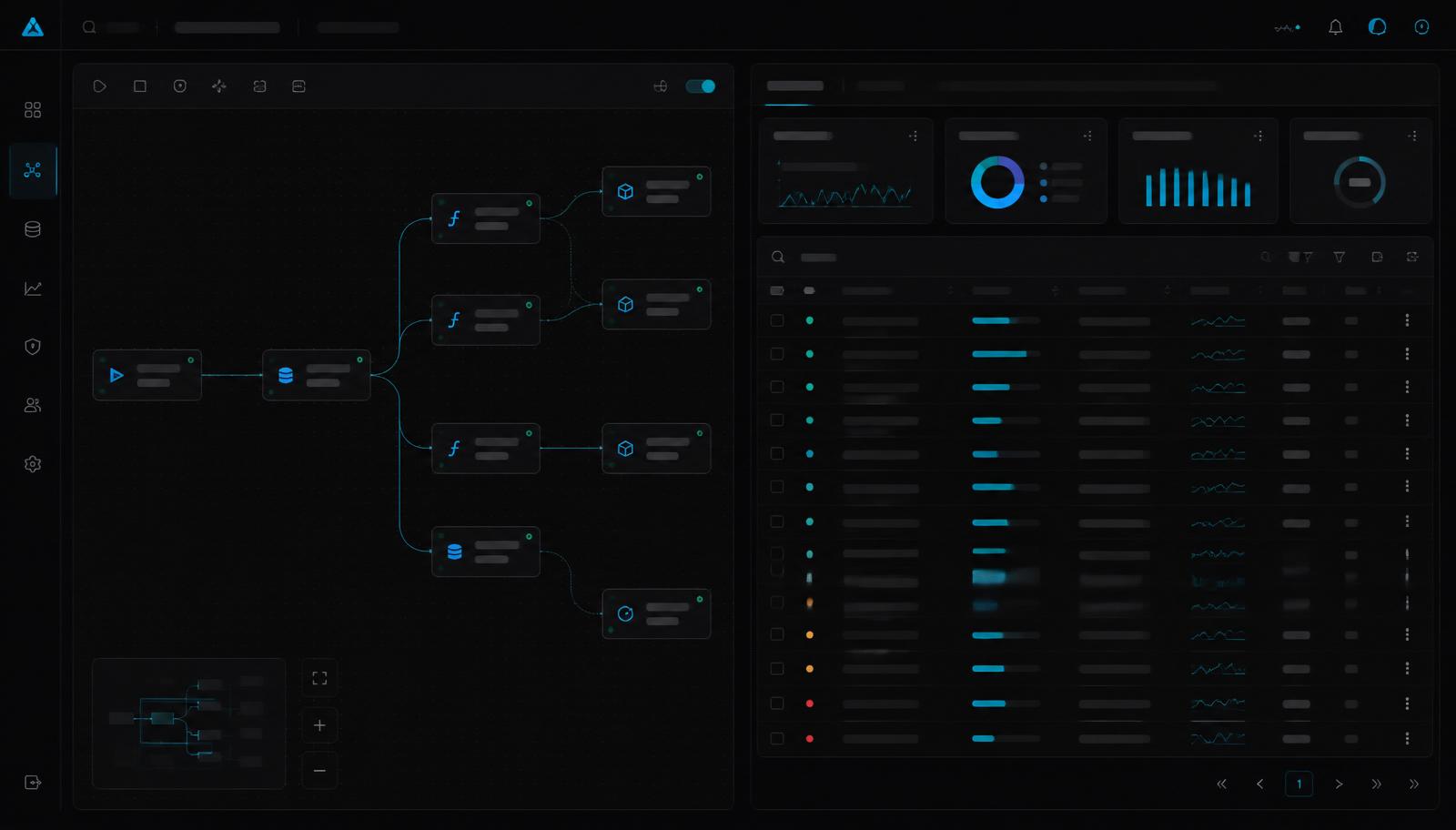Click the table search magnifier icon
The height and width of the screenshot is (830, 1456).
pos(778,258)
